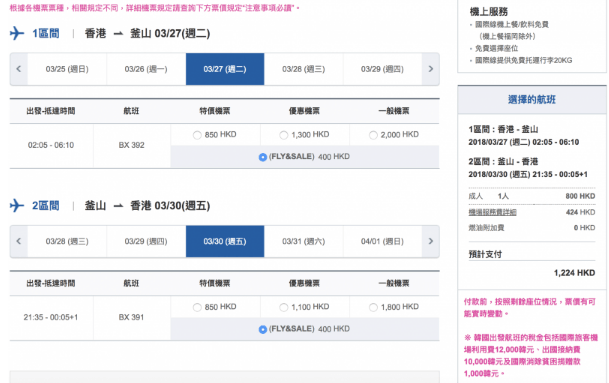Switch return date to 03/29 (週四)
Viewport: 609px width, 383px height.
click(146, 241)
